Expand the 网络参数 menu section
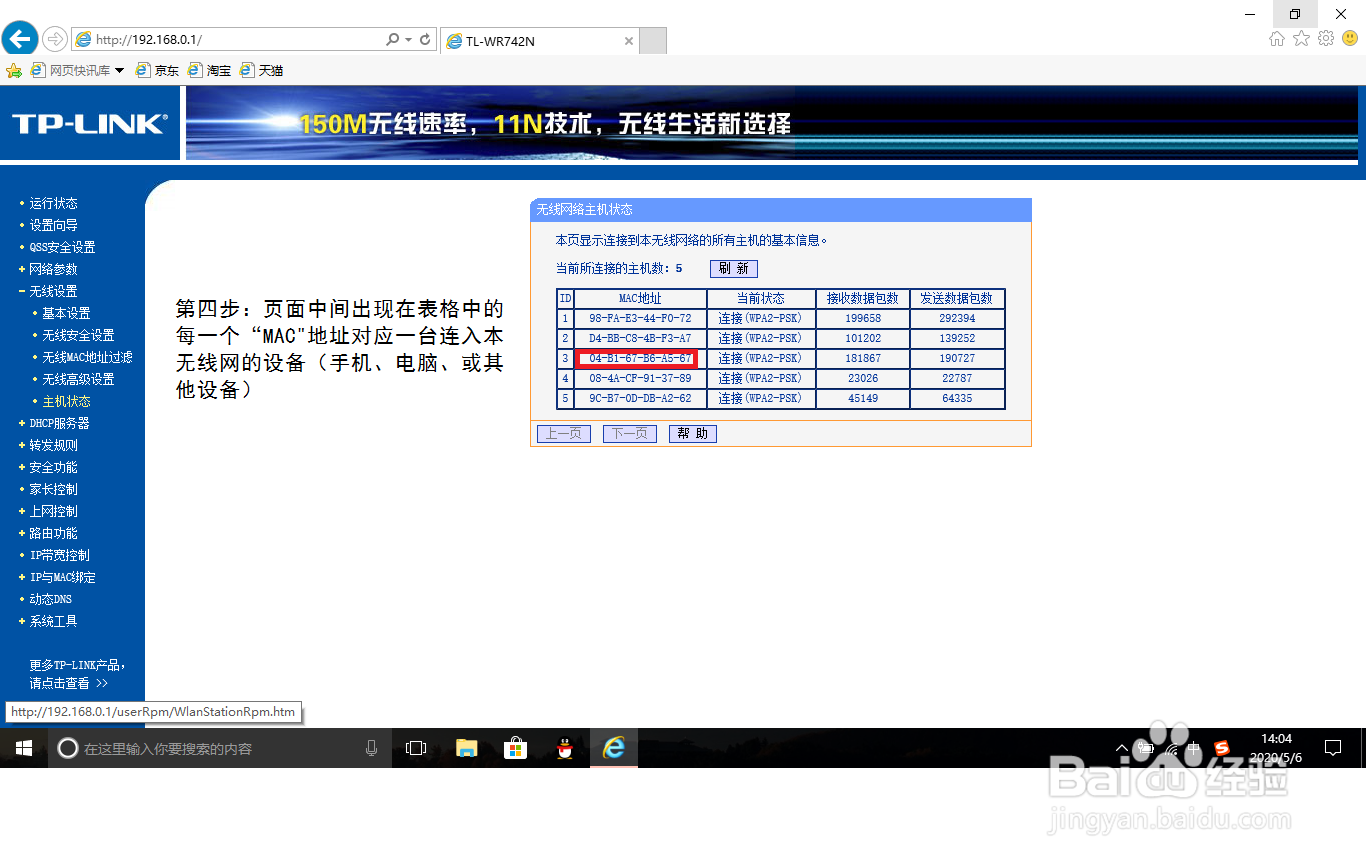 [53, 268]
